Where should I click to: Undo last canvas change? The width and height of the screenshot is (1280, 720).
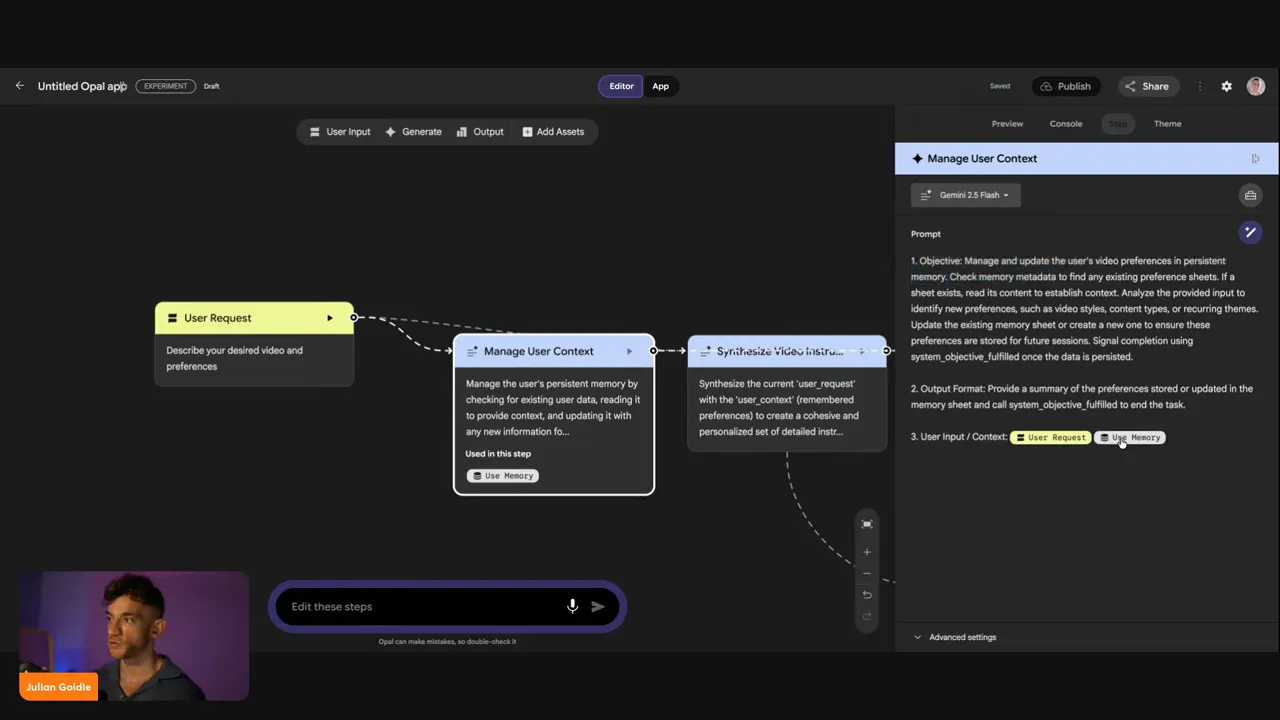point(867,595)
